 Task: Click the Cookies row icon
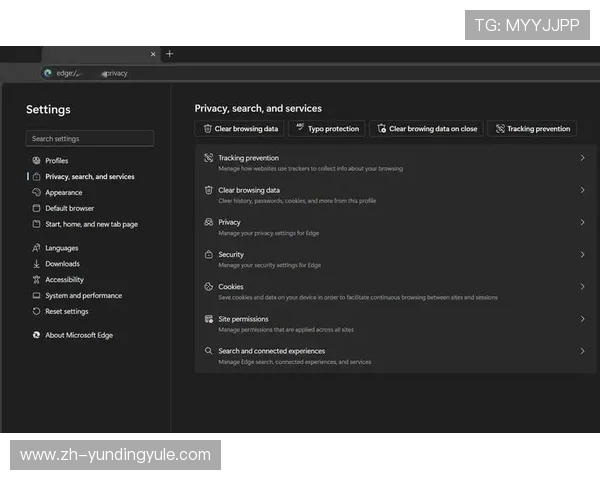coord(208,287)
